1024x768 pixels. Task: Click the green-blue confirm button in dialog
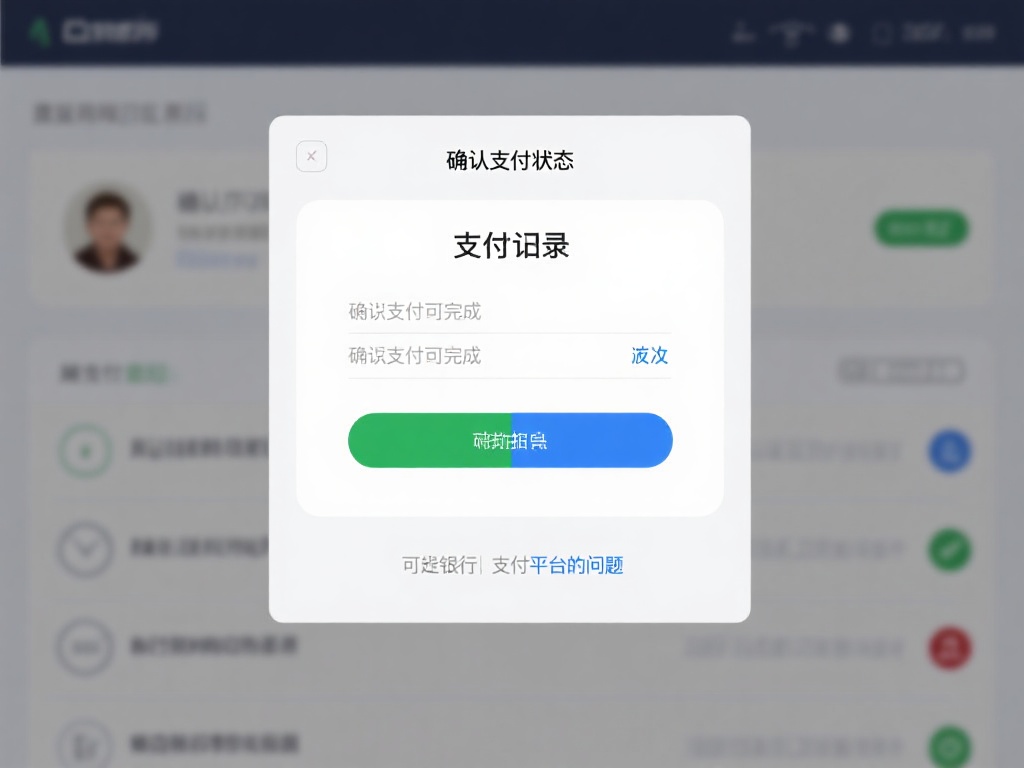[x=510, y=440]
